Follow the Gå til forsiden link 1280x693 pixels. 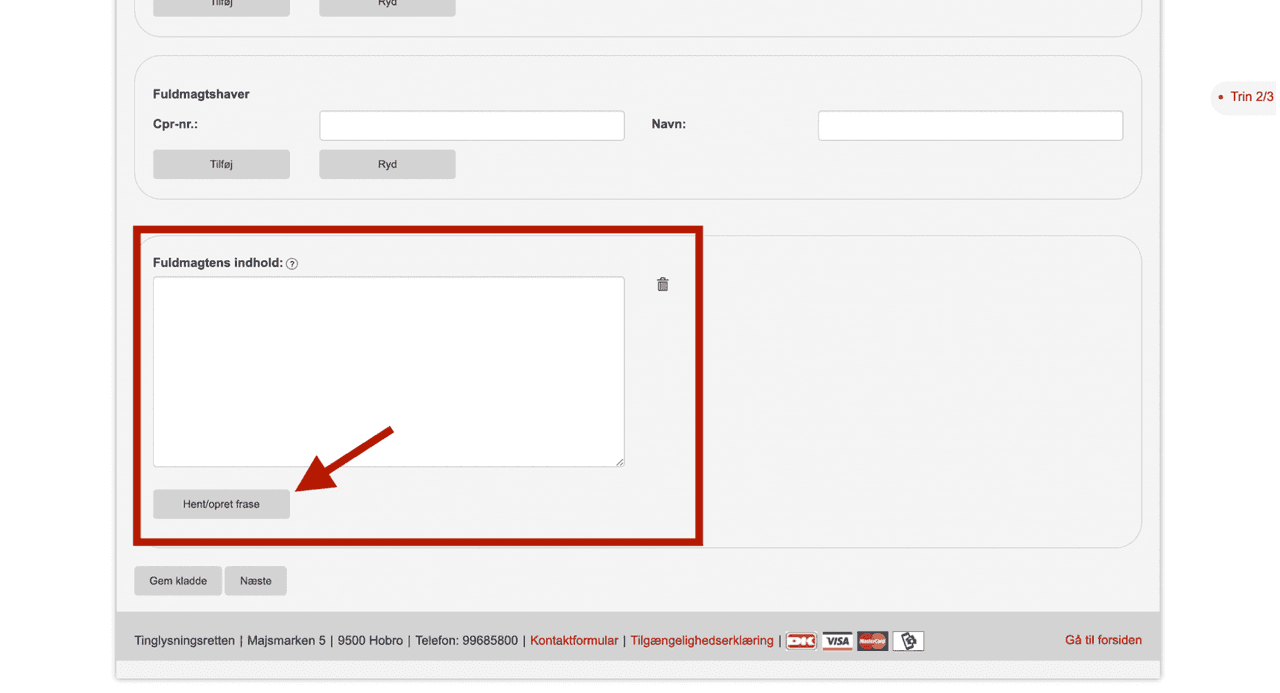(x=1103, y=640)
